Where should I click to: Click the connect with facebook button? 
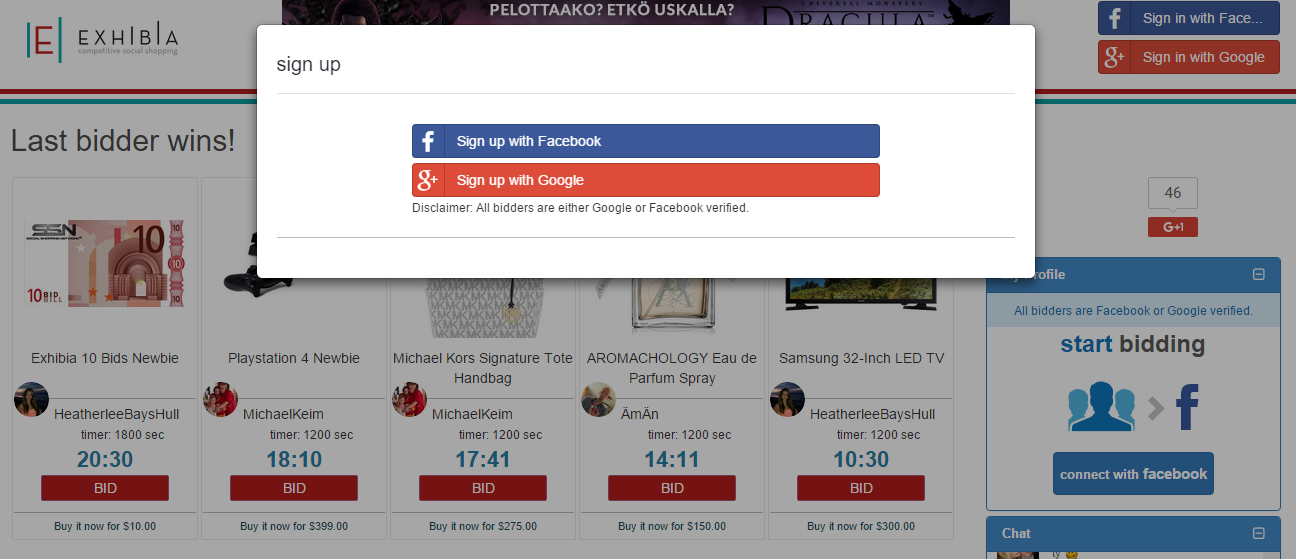(1133, 474)
